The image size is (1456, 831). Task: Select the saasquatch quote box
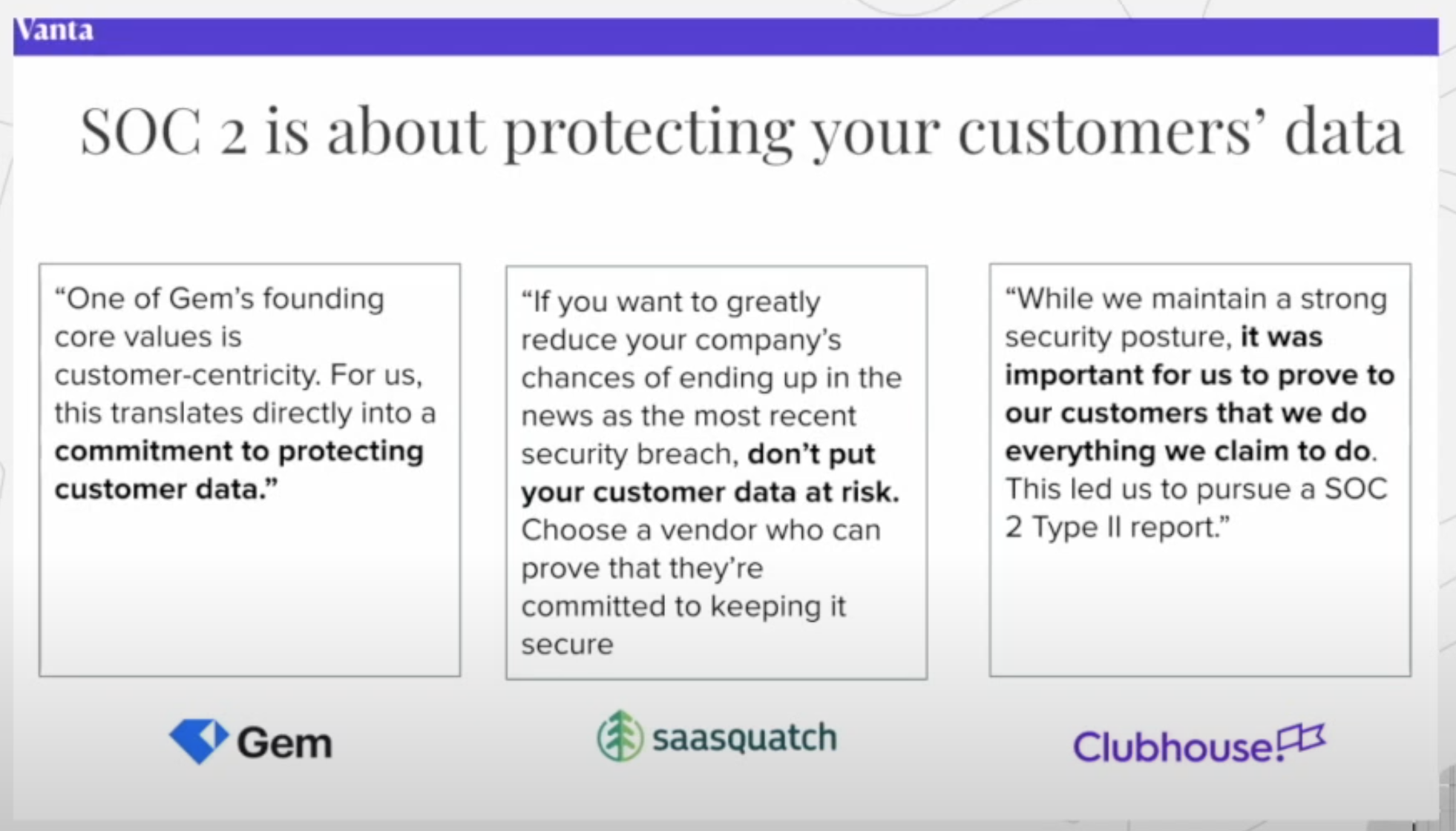click(717, 473)
